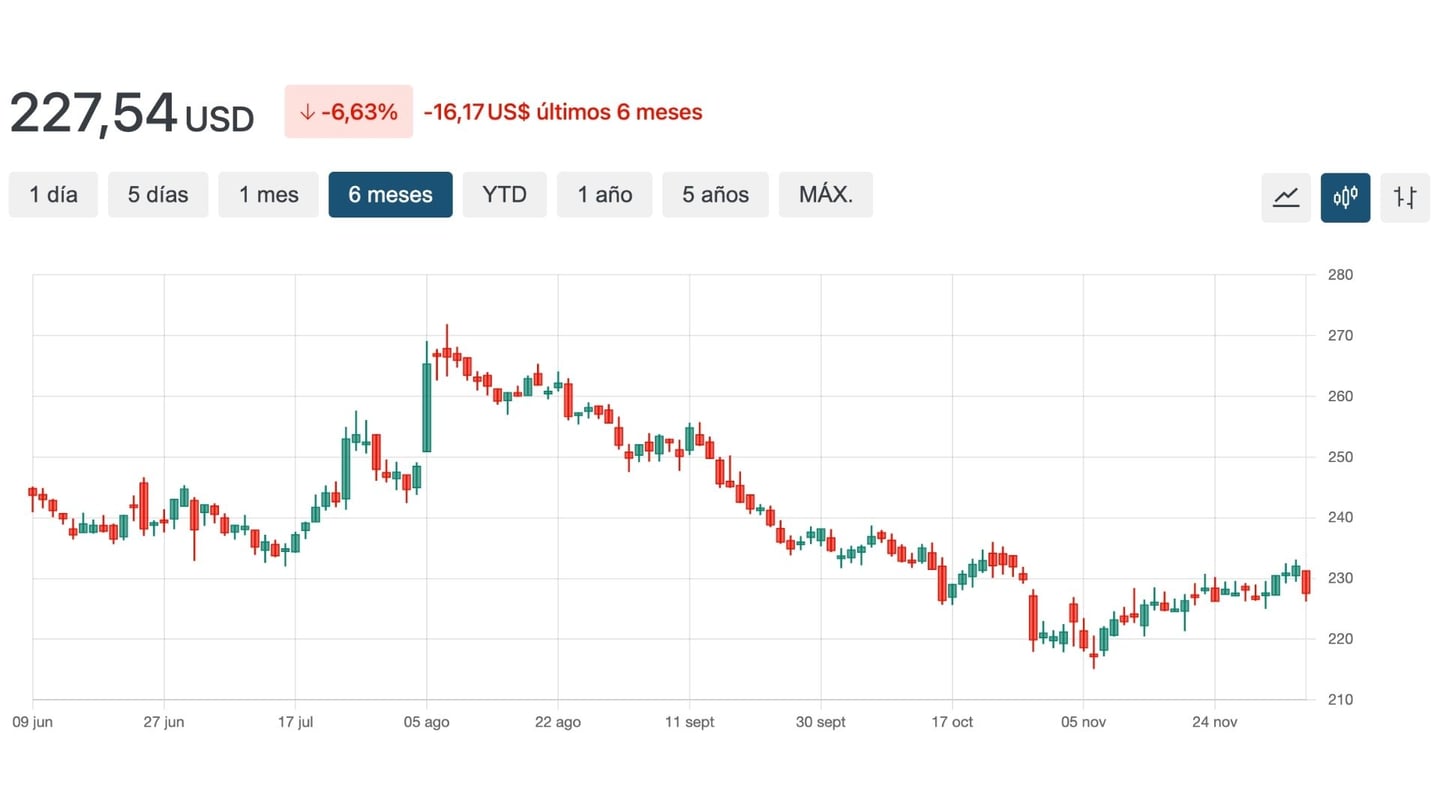The width and height of the screenshot is (1440, 810).
Task: Show the MÁX. full history range
Action: click(825, 195)
